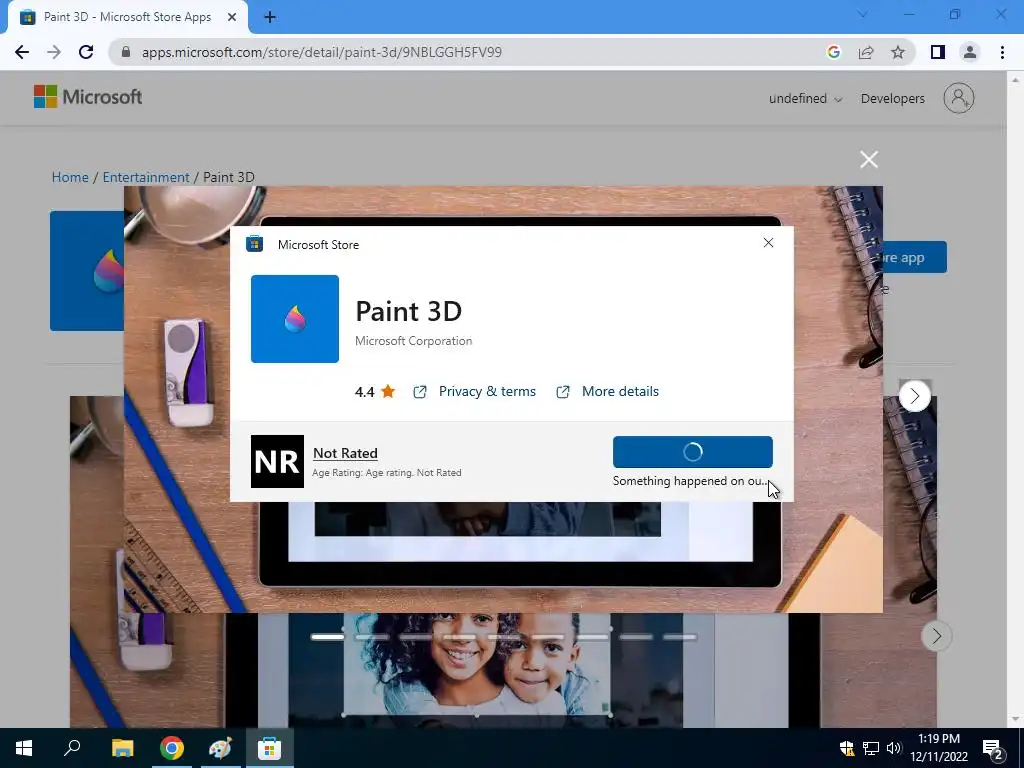Switch to Chrome in the taskbar
Screen dimensions: 1024x768
click(x=172, y=748)
